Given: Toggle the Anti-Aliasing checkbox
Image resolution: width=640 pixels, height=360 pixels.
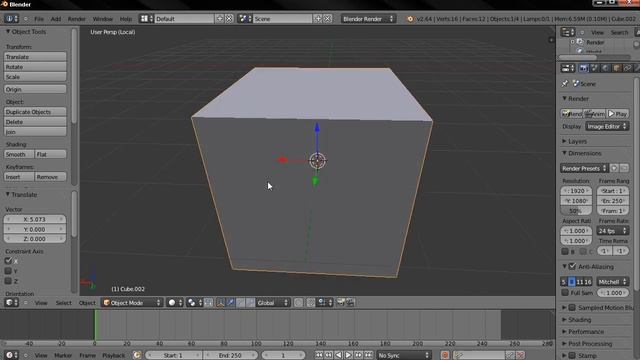Looking at the screenshot, I should click(x=572, y=266).
